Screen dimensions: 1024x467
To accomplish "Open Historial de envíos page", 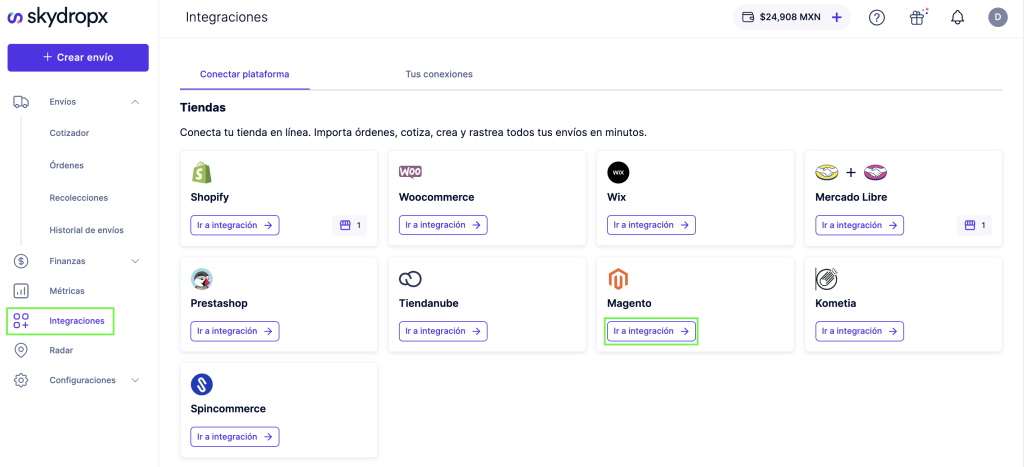I will [86, 230].
